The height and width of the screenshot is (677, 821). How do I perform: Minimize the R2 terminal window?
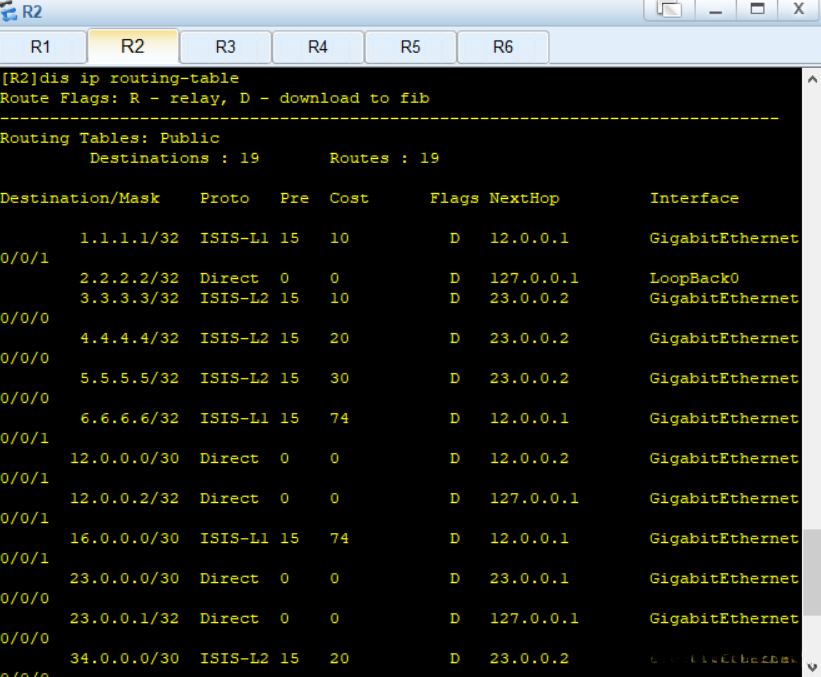coord(716,9)
